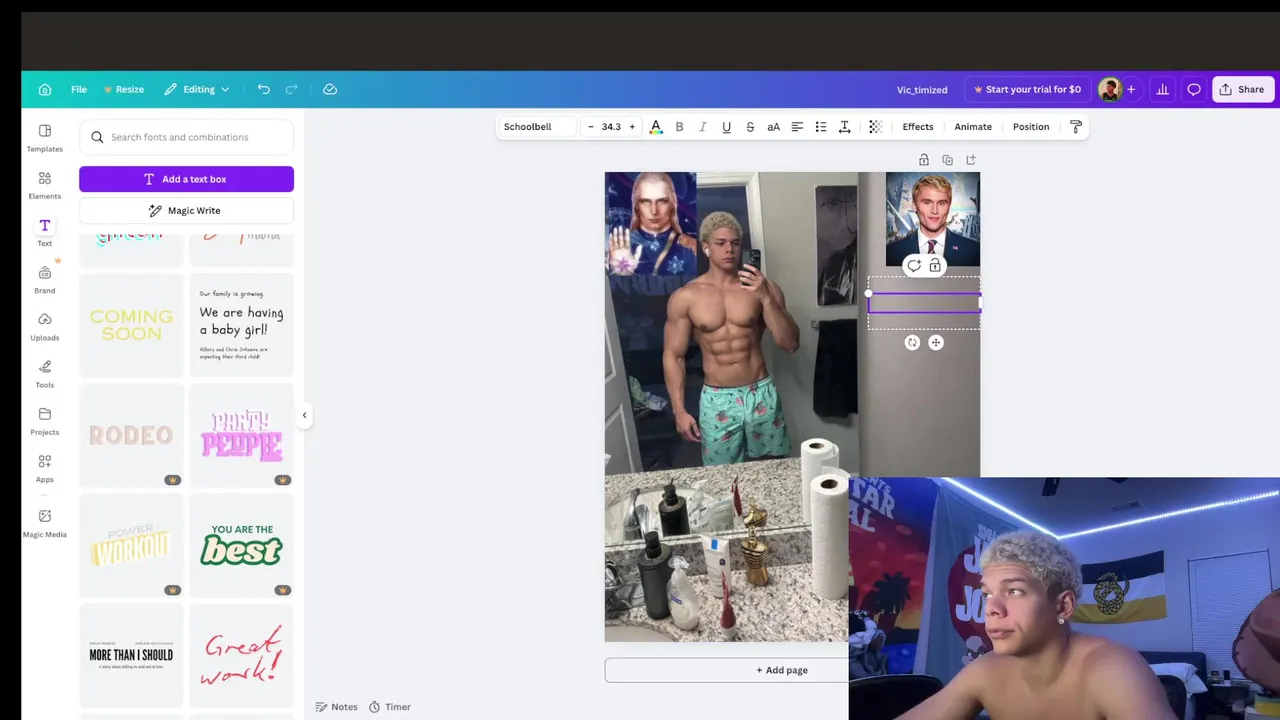Open the File menu
This screenshot has height=720, width=1280.
[79, 89]
